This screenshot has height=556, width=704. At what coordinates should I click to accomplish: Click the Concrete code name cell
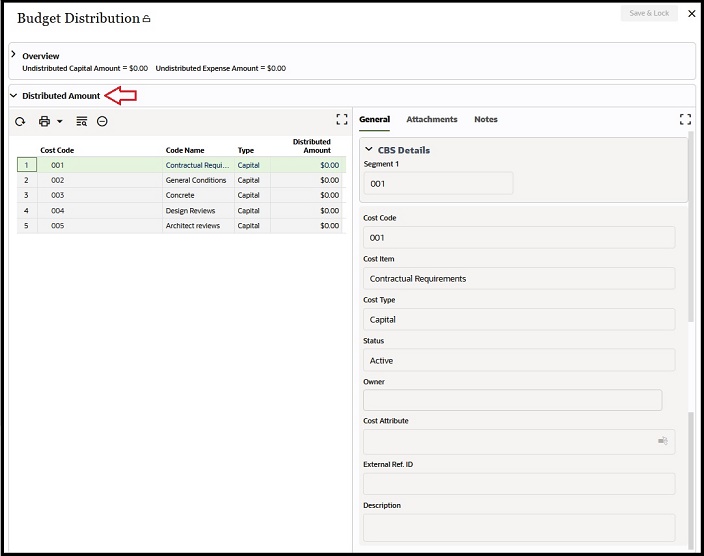(x=198, y=195)
